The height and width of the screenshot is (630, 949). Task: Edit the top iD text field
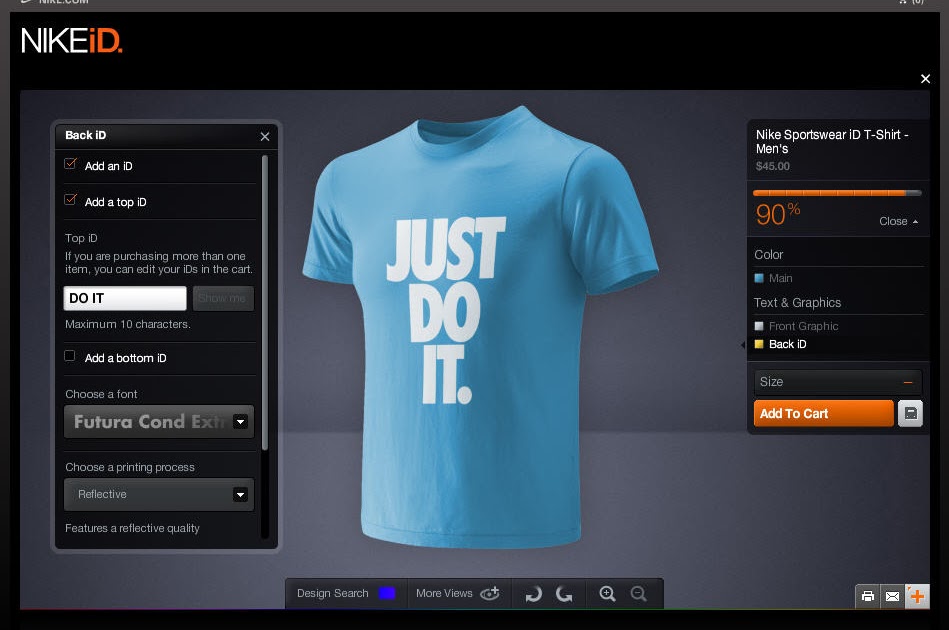pos(125,298)
